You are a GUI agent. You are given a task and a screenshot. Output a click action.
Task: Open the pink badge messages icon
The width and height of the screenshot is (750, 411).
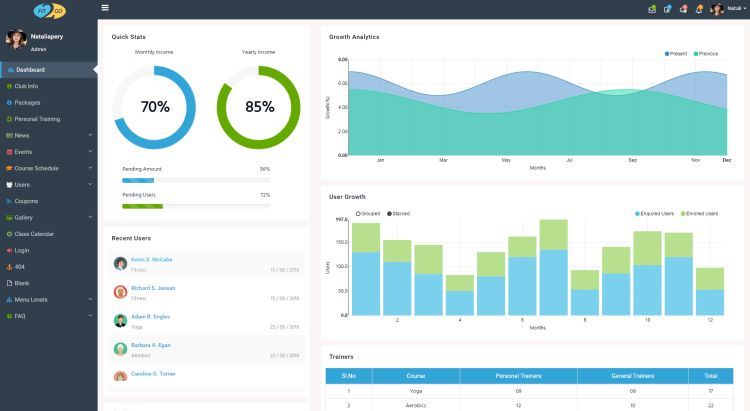(x=684, y=9)
